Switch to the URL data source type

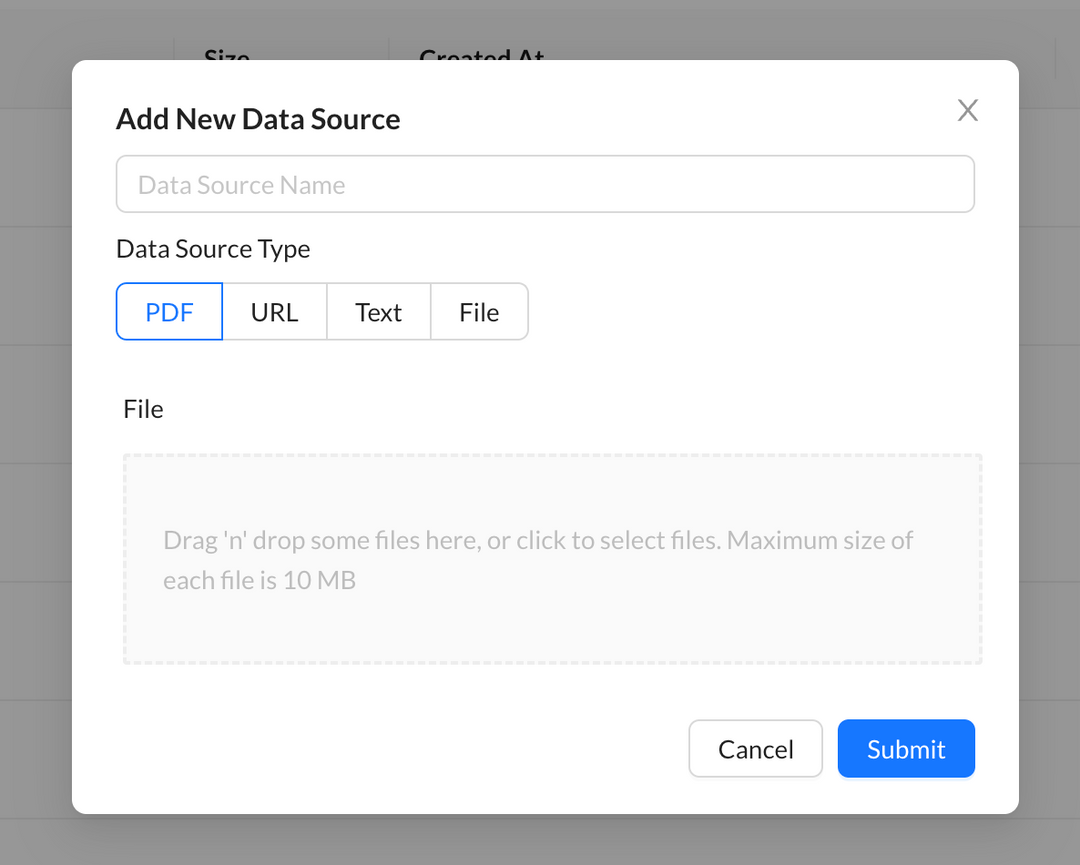coord(274,311)
